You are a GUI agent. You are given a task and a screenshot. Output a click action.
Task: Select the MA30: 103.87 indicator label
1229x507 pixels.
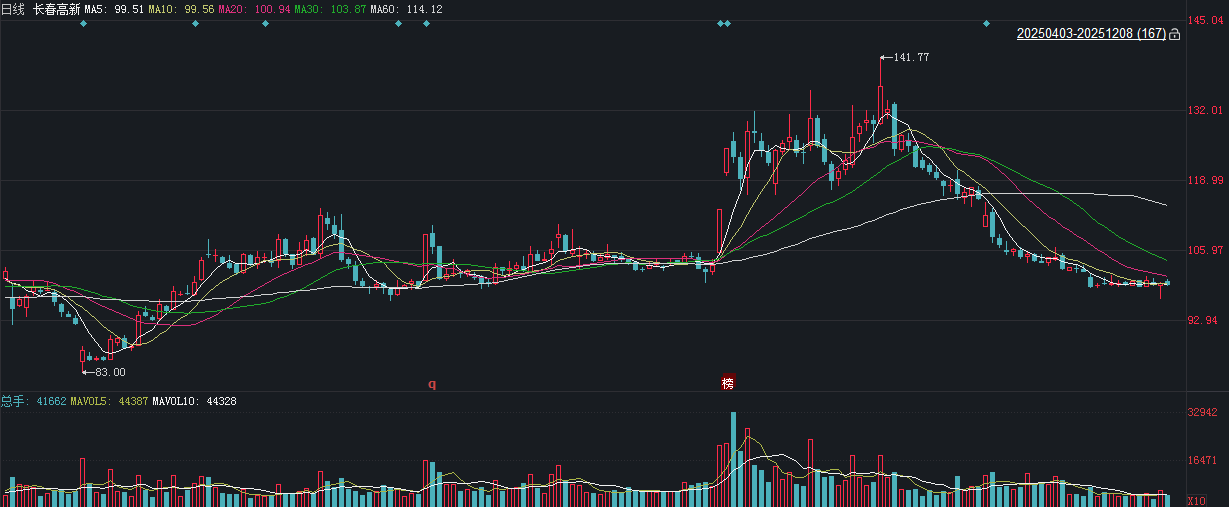(330, 9)
